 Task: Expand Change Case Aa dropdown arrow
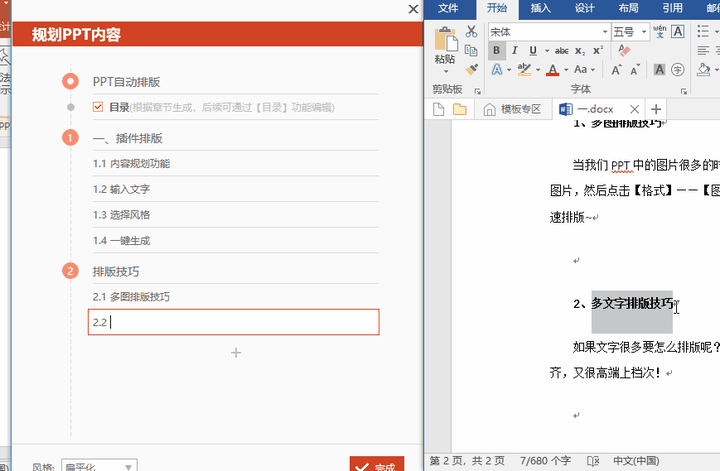pyautogui.click(x=593, y=70)
